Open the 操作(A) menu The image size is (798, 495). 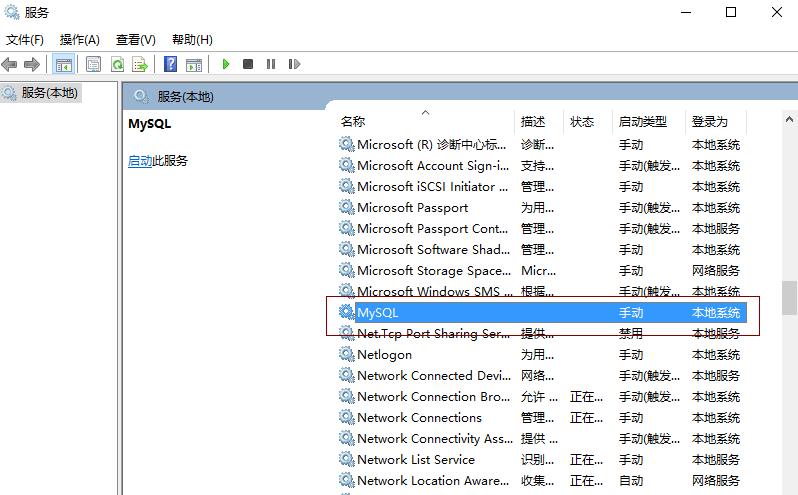point(79,40)
